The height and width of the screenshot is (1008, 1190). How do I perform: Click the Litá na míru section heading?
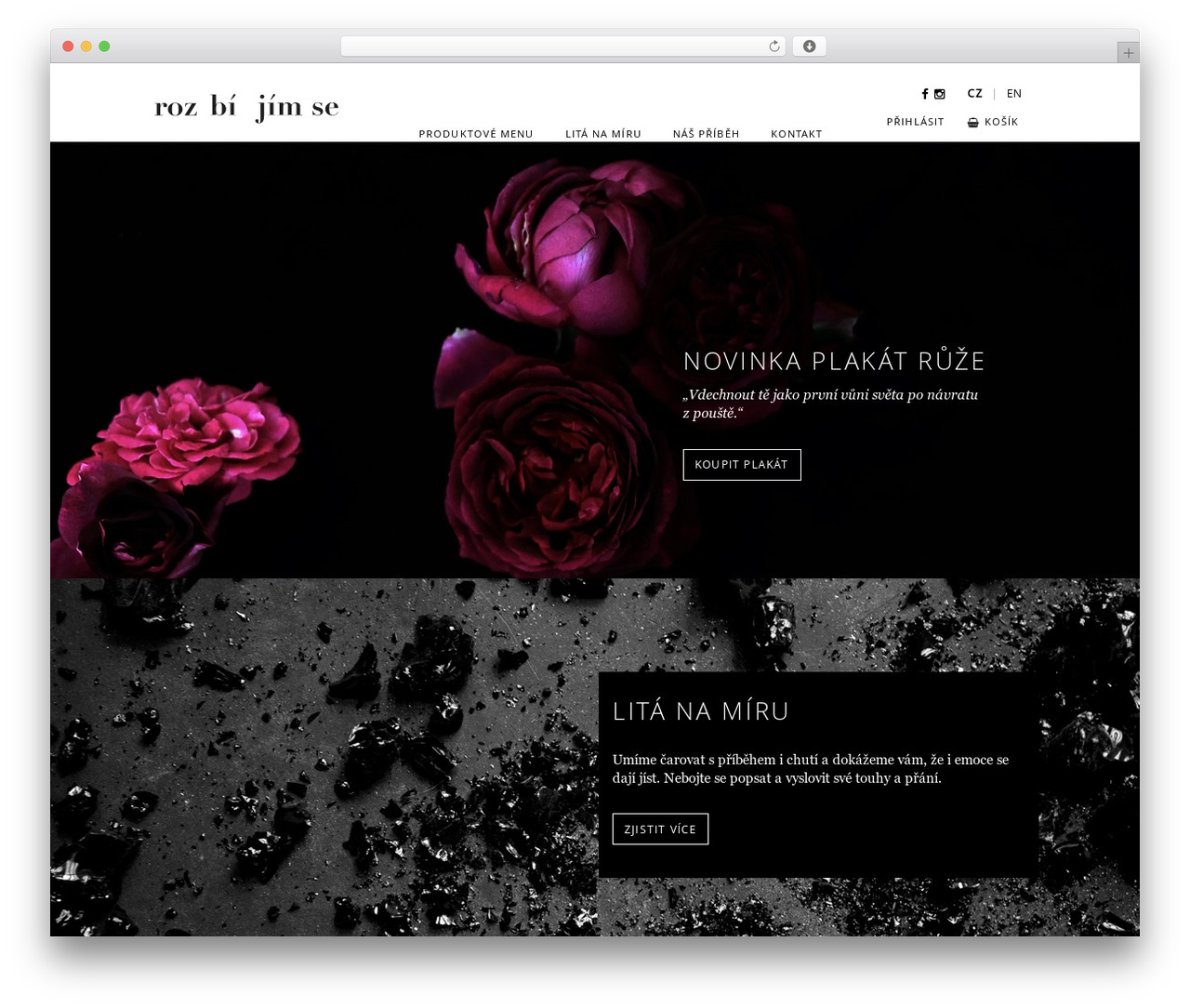click(x=701, y=711)
